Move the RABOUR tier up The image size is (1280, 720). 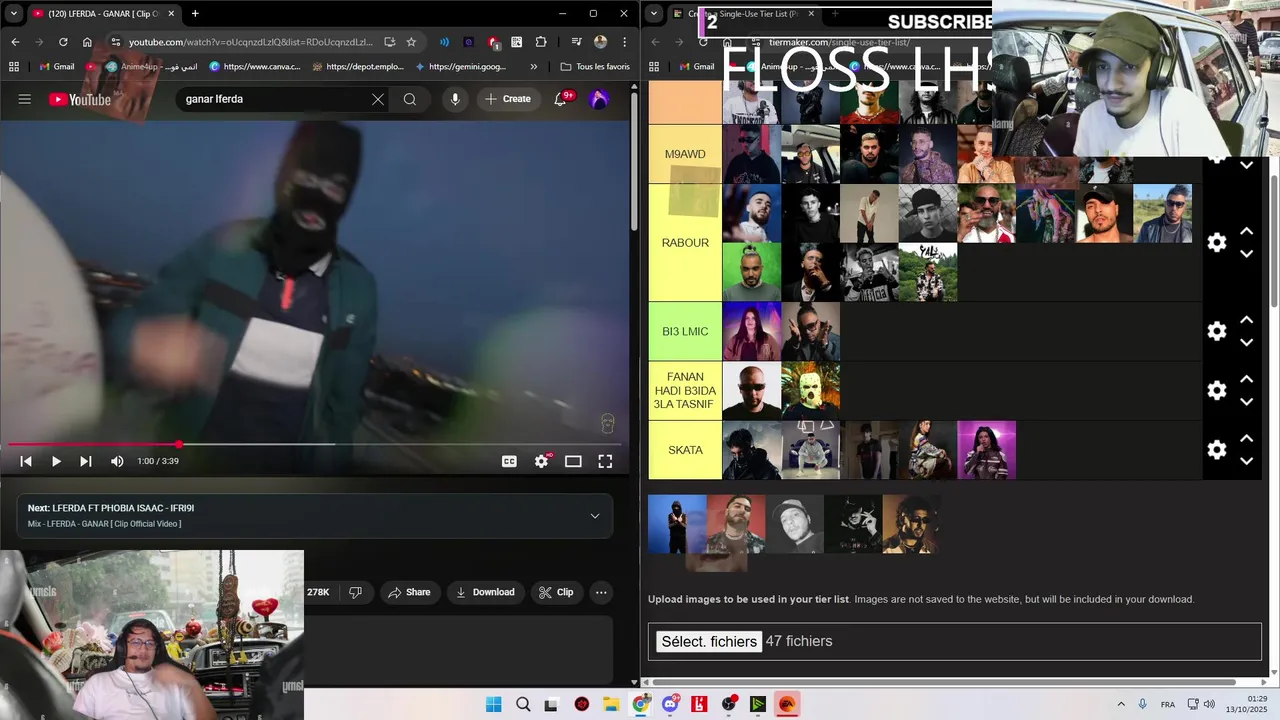(1247, 231)
